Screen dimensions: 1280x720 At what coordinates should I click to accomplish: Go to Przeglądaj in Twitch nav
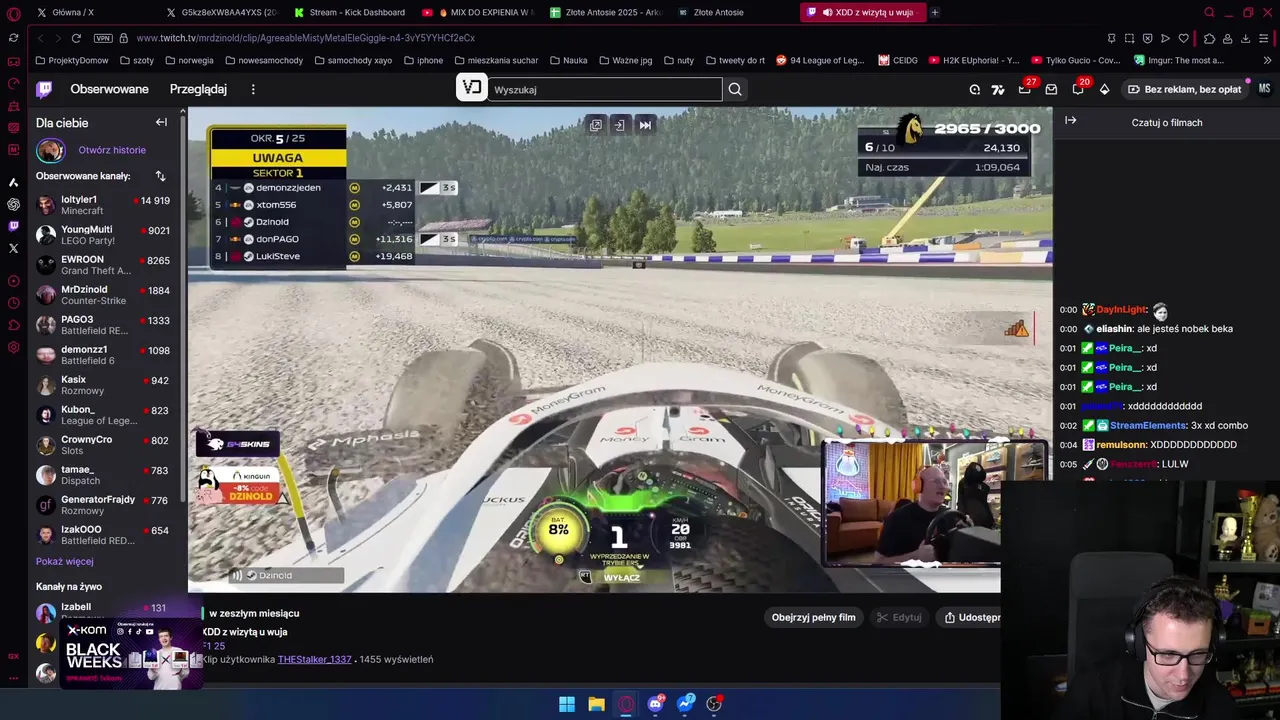click(x=198, y=89)
